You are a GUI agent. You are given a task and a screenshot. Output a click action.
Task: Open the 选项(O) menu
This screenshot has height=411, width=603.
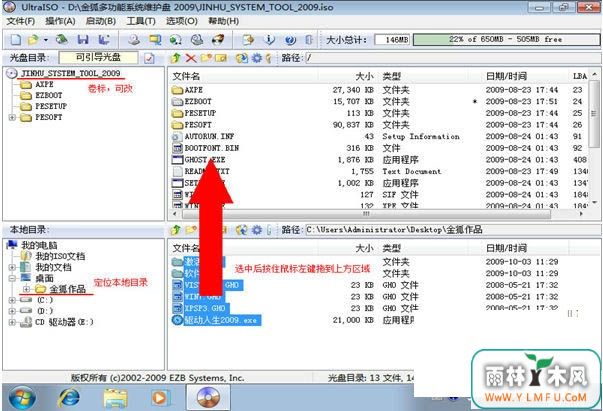pos(182,21)
